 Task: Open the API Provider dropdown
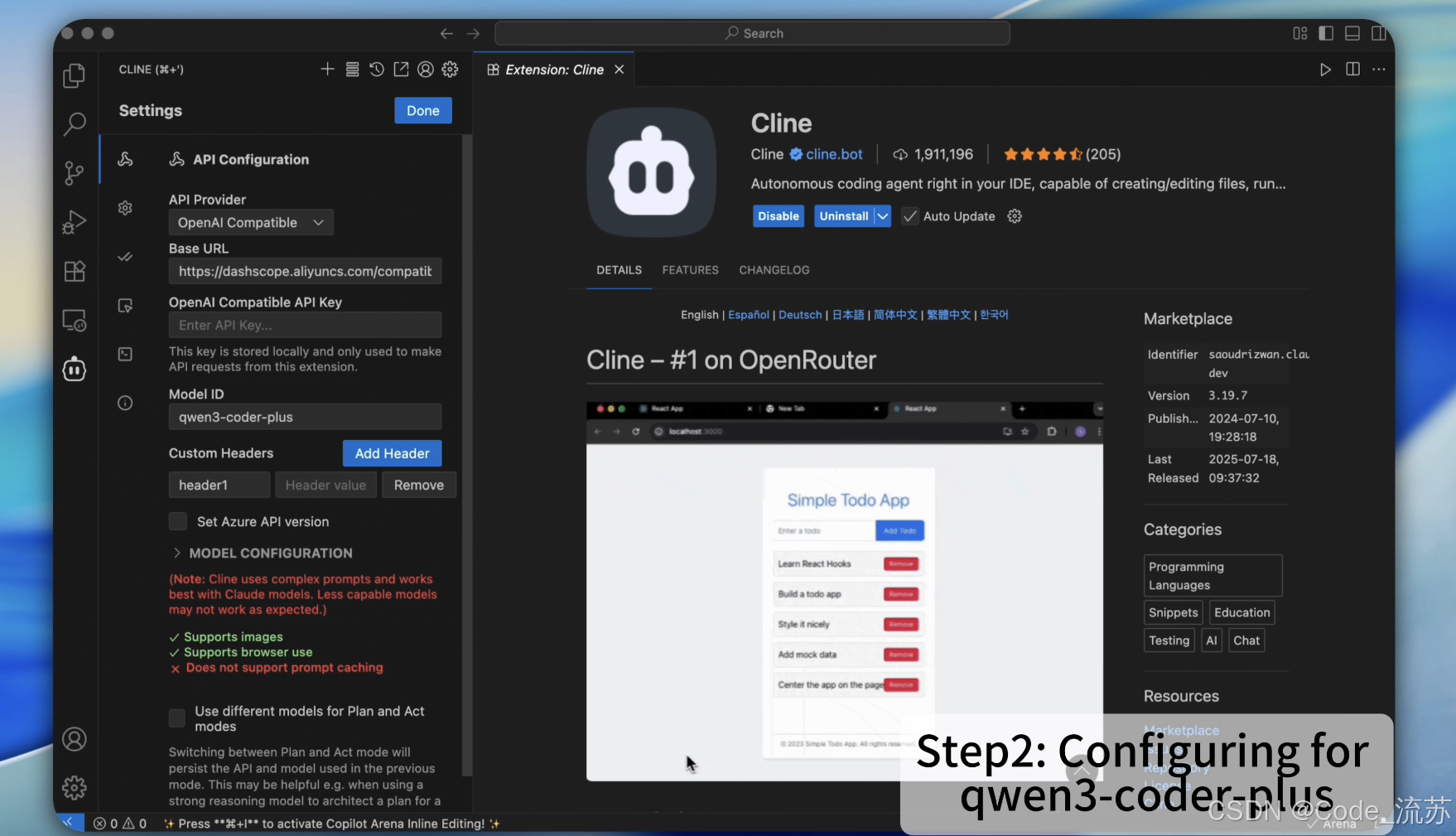coord(251,222)
